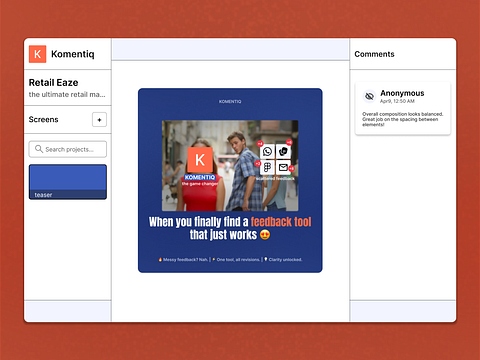This screenshot has height=360, width=480.
Task: Click the Figma icon in the meme
Action: coord(267,167)
